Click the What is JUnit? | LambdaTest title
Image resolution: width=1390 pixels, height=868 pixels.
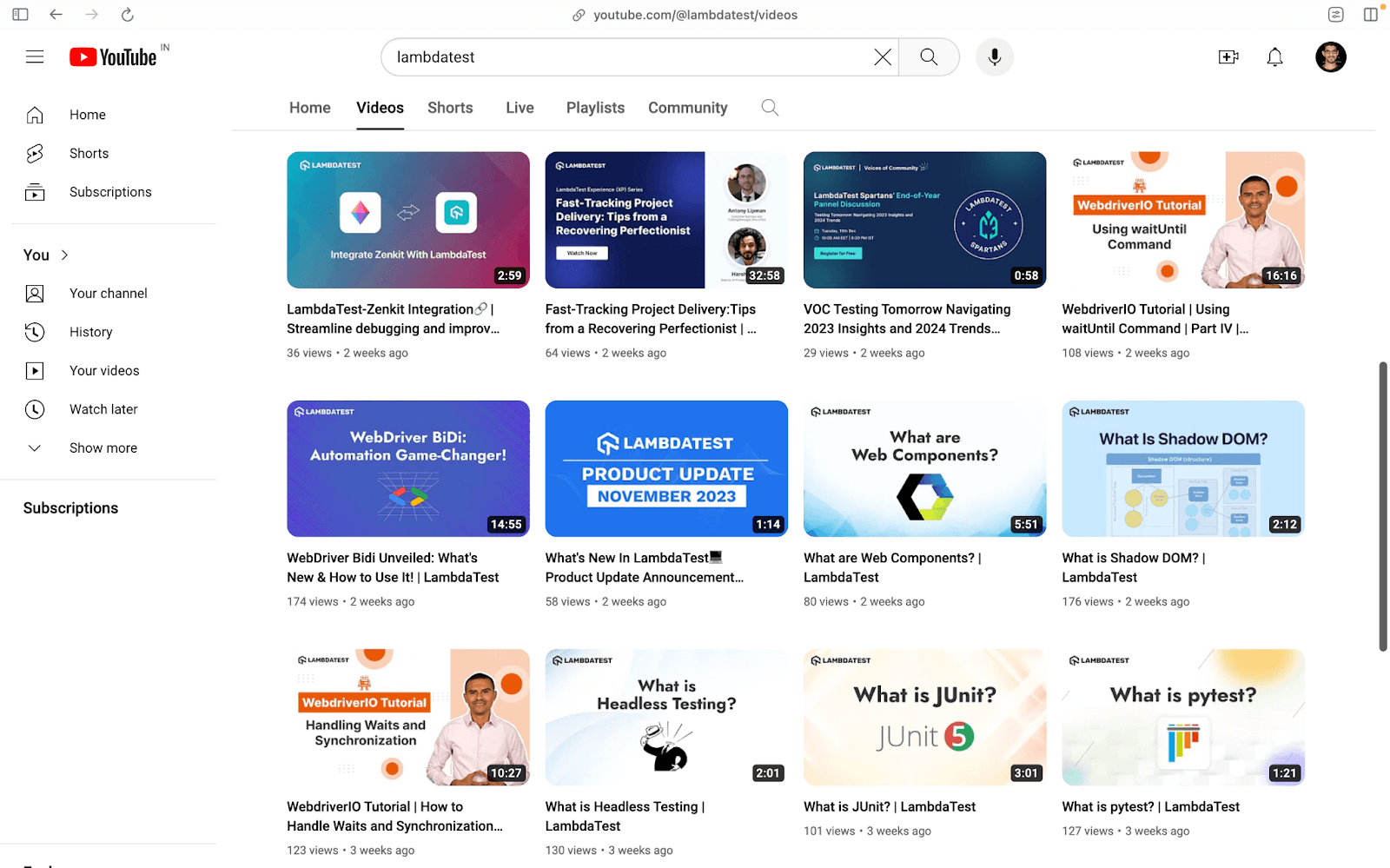pos(890,807)
